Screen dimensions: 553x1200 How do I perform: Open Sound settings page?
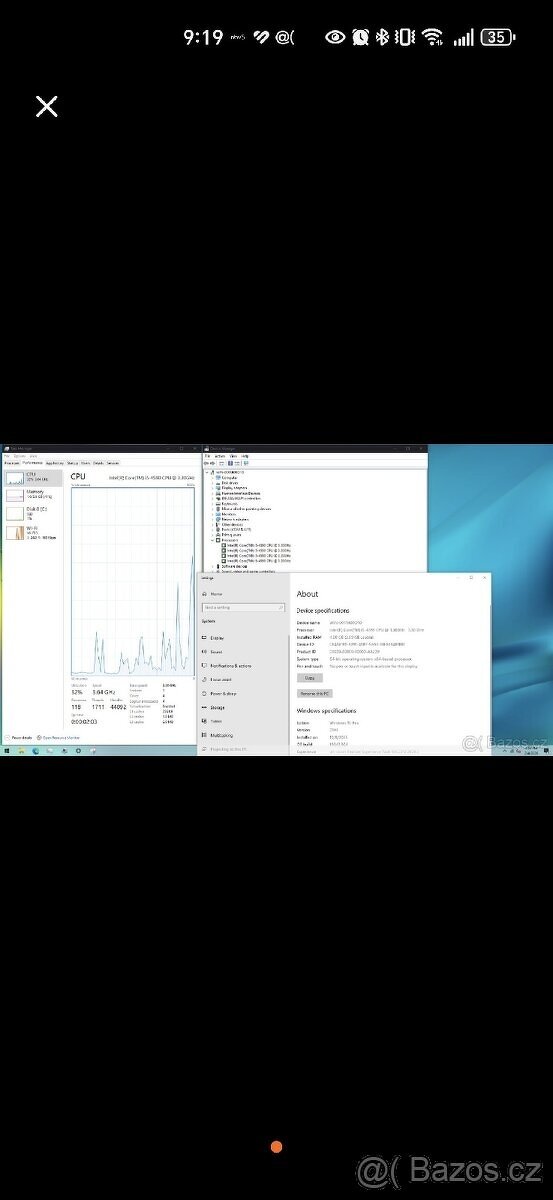click(x=213, y=652)
